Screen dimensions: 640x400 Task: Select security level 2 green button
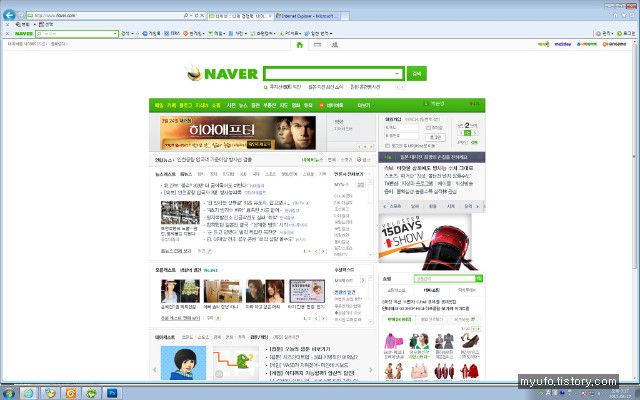click(468, 133)
